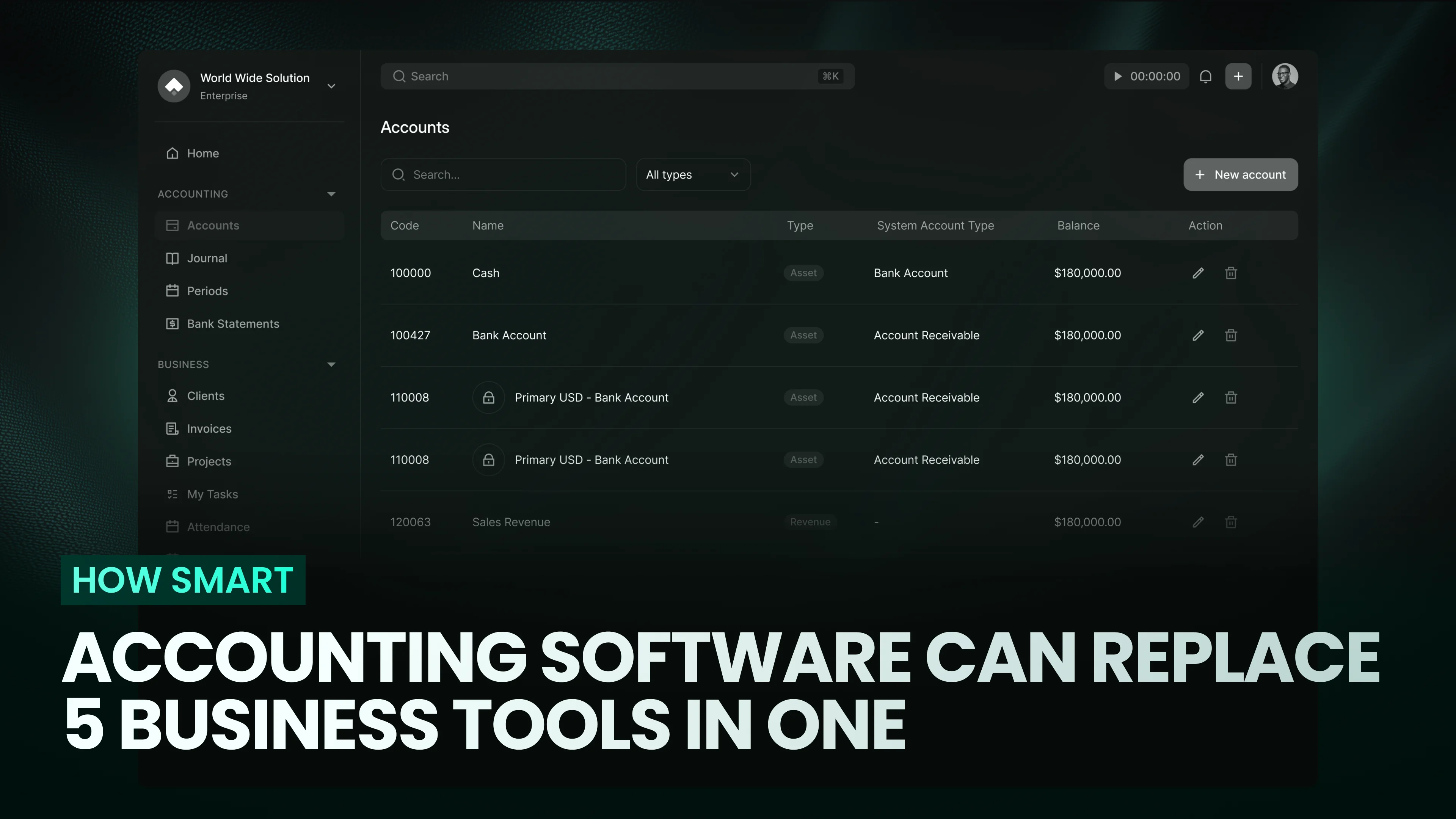
Task: Sort by the Code column header
Action: [405, 226]
